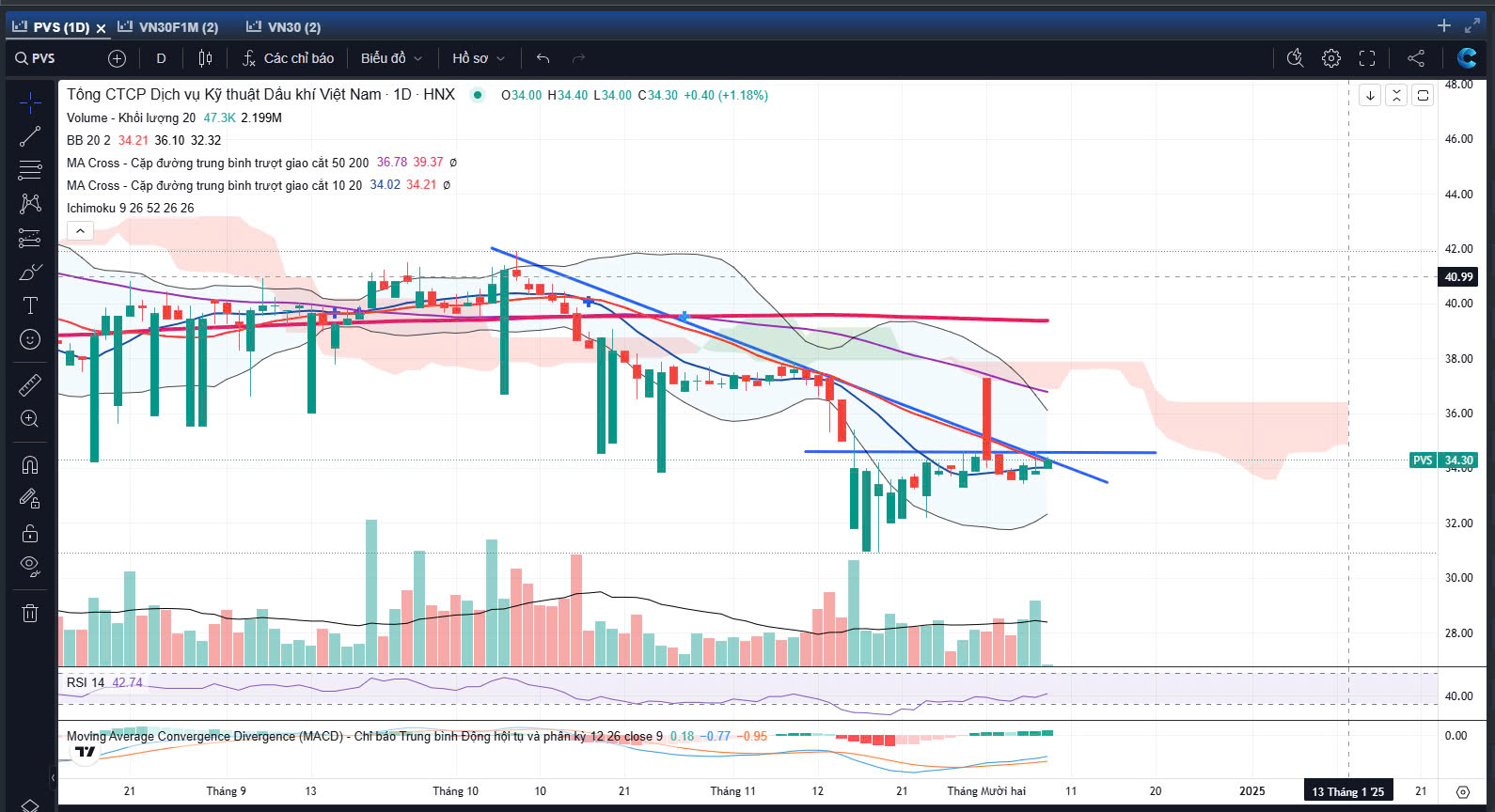
Task: Select the RSI 14 legend
Action: click(86, 682)
